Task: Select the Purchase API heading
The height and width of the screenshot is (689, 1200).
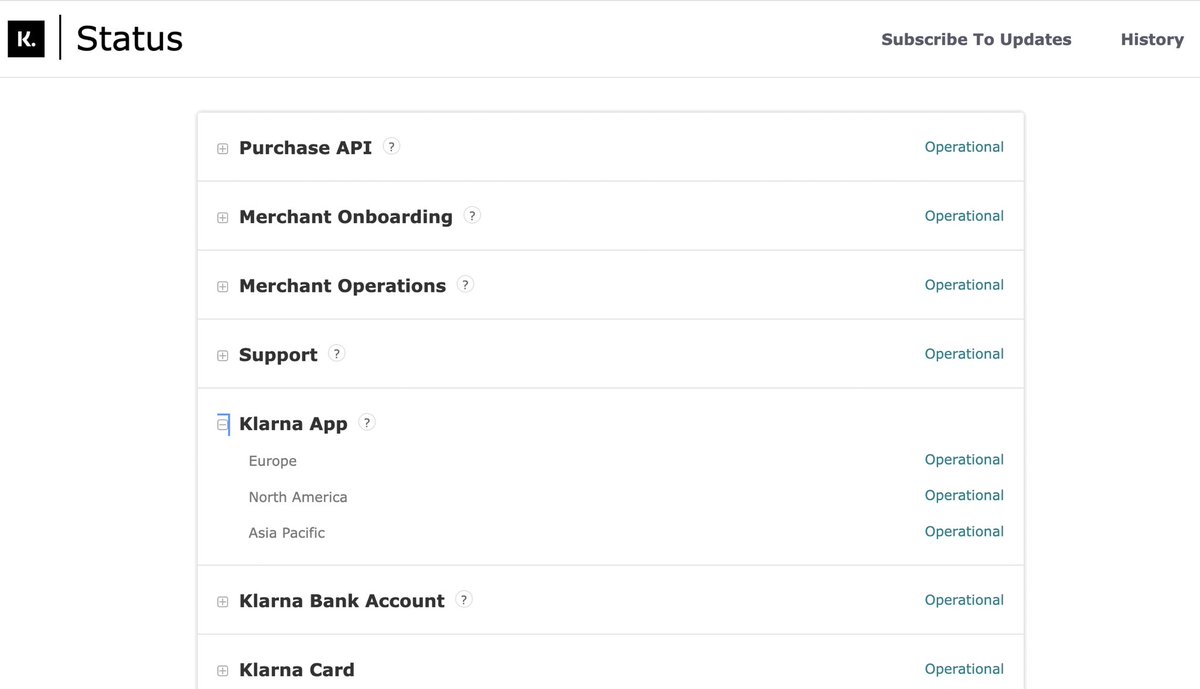Action: click(x=305, y=148)
